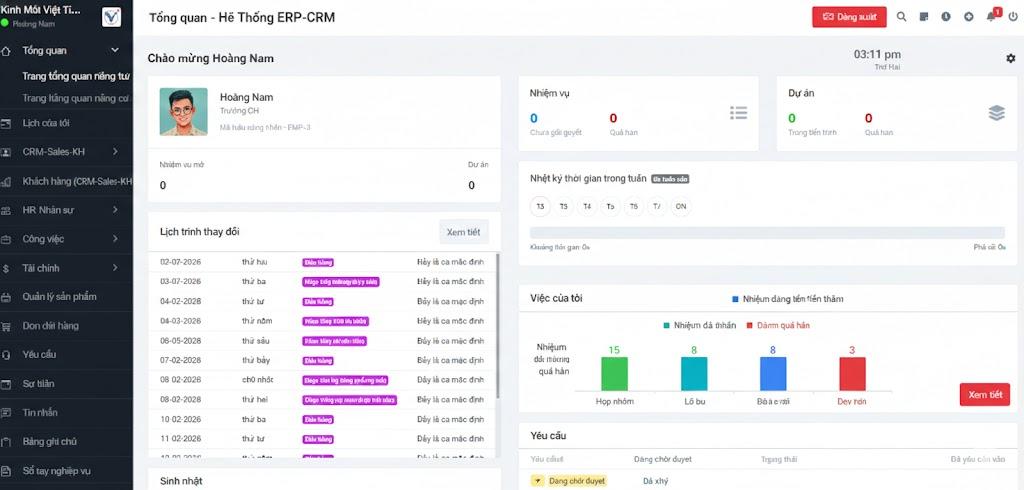The width and height of the screenshot is (1024, 490).
Task: Click the briefcase icon beside Công việc
Action: (6, 239)
